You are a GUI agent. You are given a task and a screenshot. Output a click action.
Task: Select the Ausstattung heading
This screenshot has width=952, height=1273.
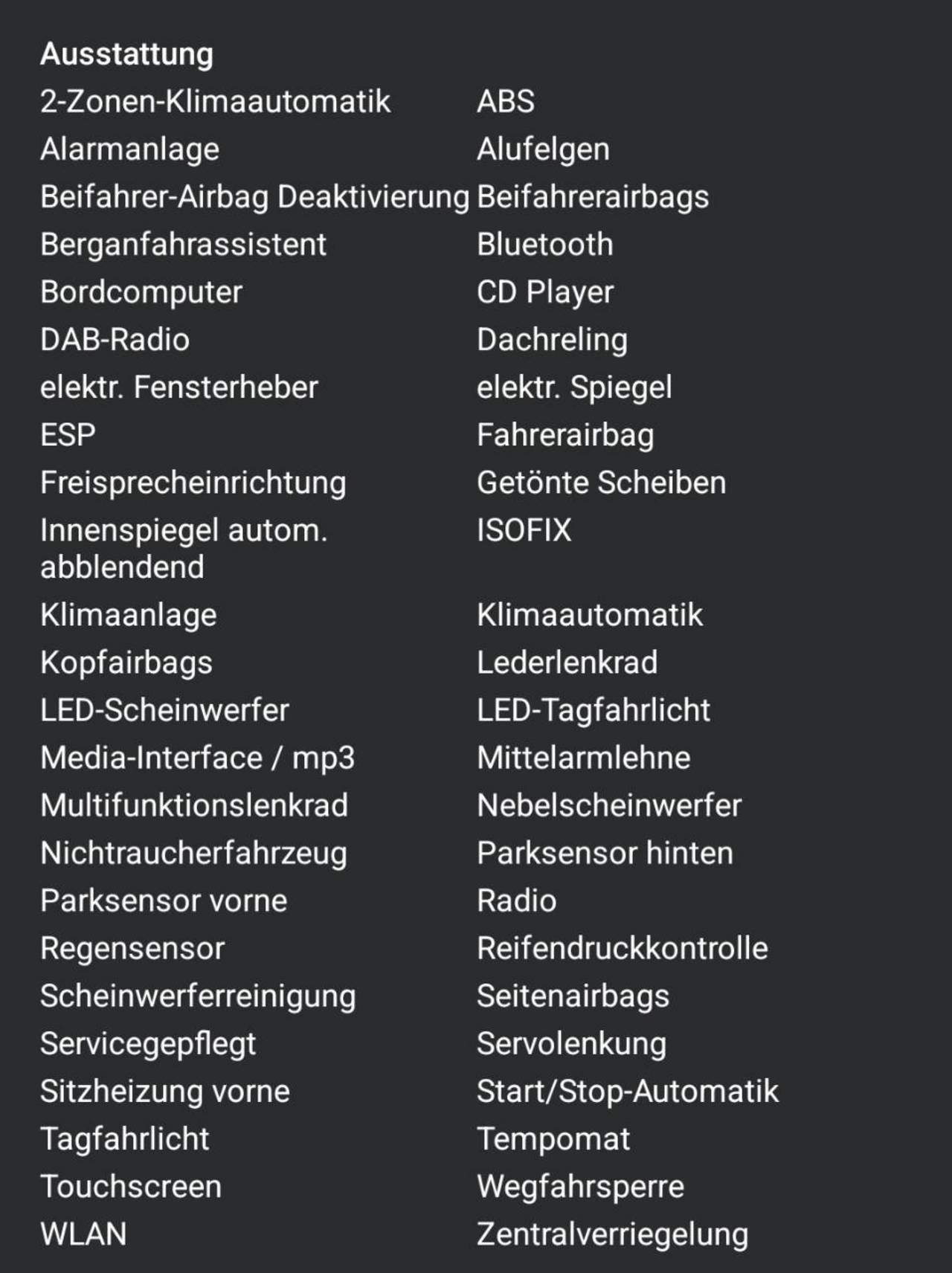click(x=126, y=54)
